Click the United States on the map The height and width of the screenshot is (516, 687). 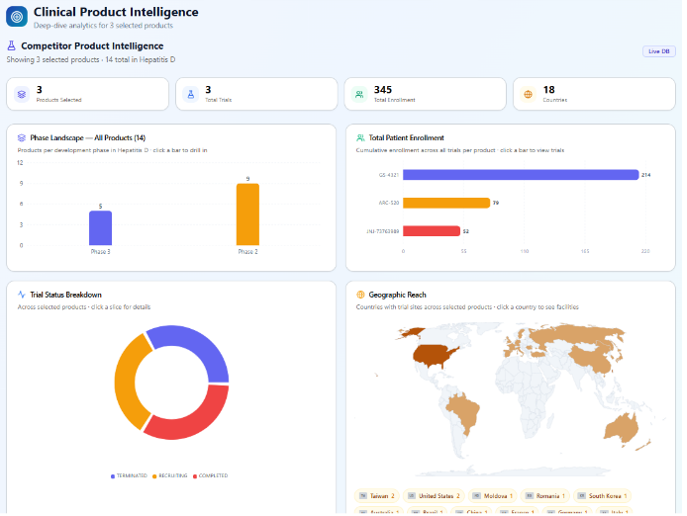(x=434, y=356)
